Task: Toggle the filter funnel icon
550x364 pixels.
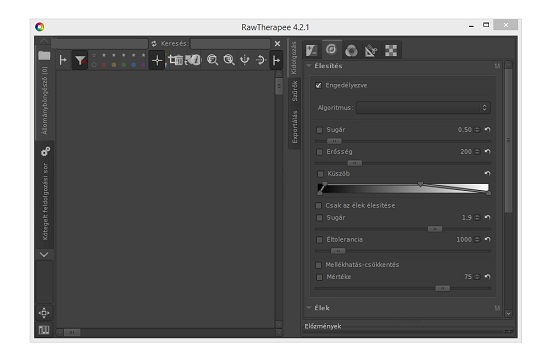Action: point(80,60)
